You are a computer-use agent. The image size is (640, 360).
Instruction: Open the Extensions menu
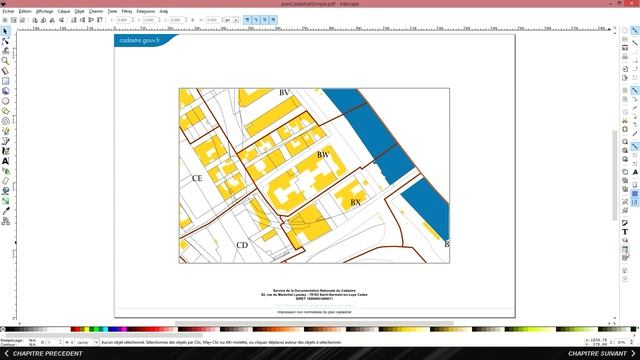click(146, 11)
